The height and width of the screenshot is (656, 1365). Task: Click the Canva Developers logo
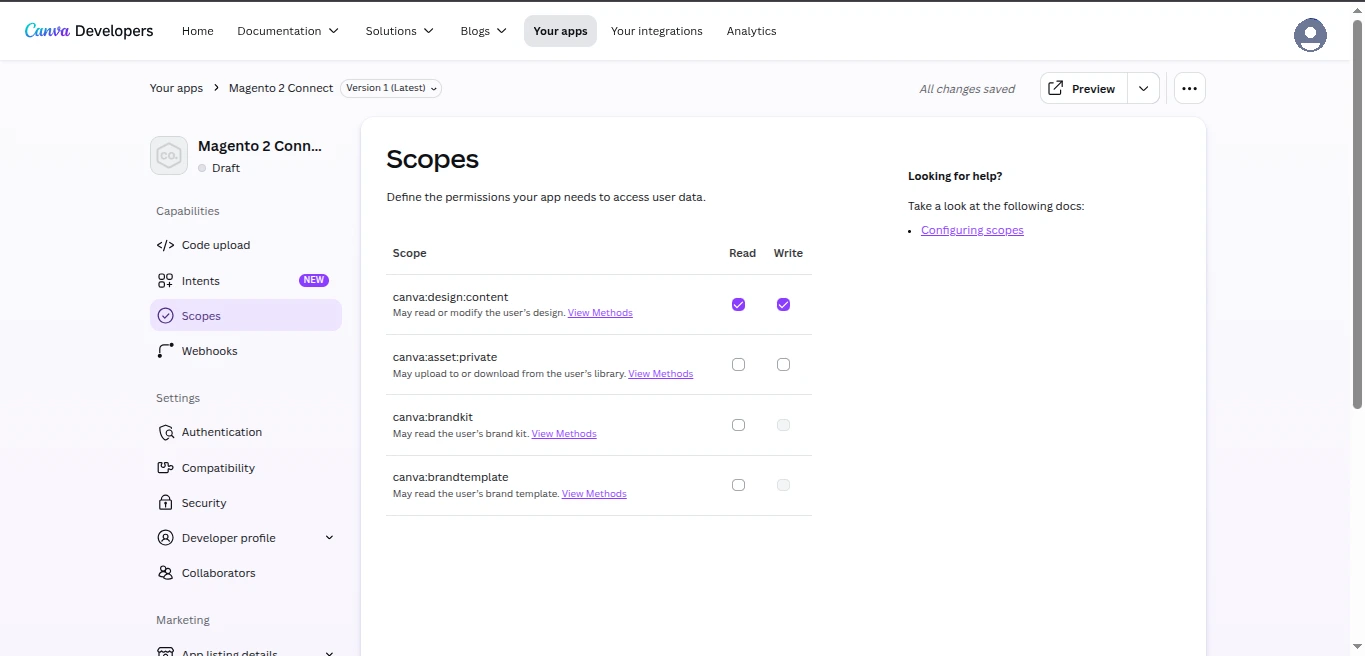(x=89, y=31)
